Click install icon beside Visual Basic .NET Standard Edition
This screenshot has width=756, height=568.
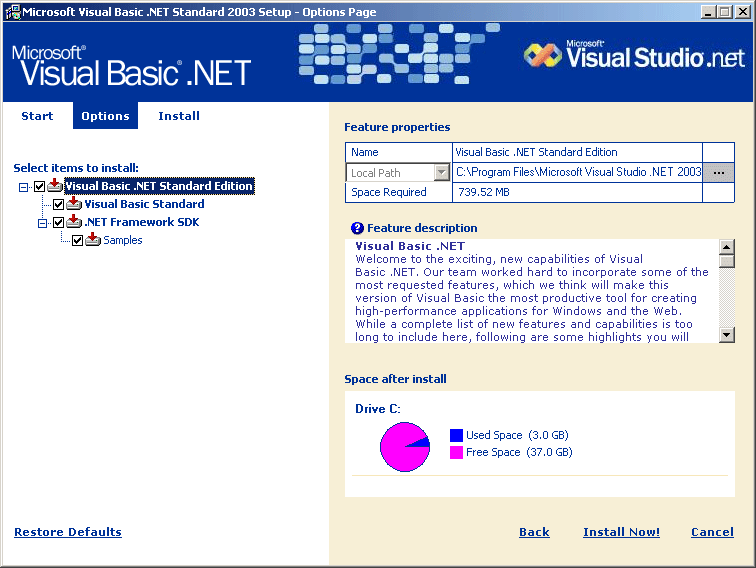click(x=55, y=186)
